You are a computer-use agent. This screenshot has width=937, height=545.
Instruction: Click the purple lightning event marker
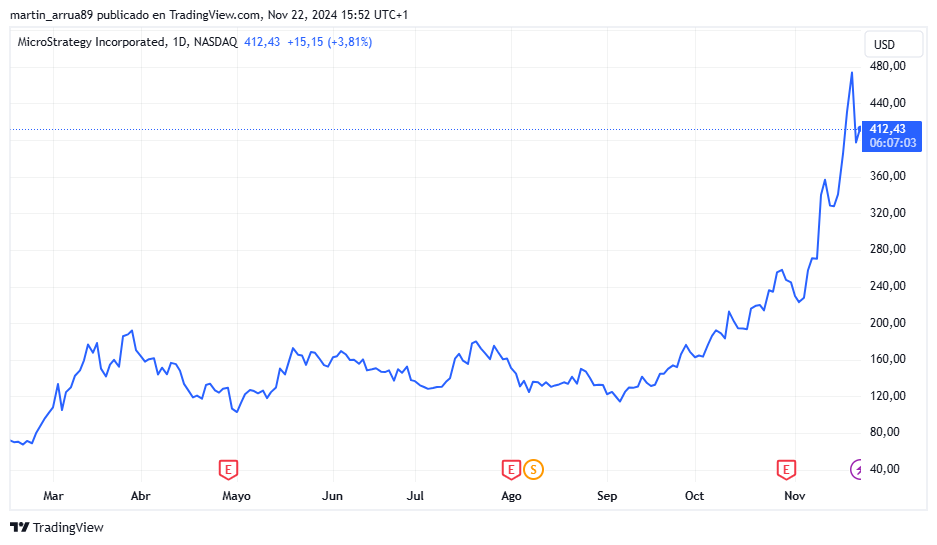(x=856, y=470)
